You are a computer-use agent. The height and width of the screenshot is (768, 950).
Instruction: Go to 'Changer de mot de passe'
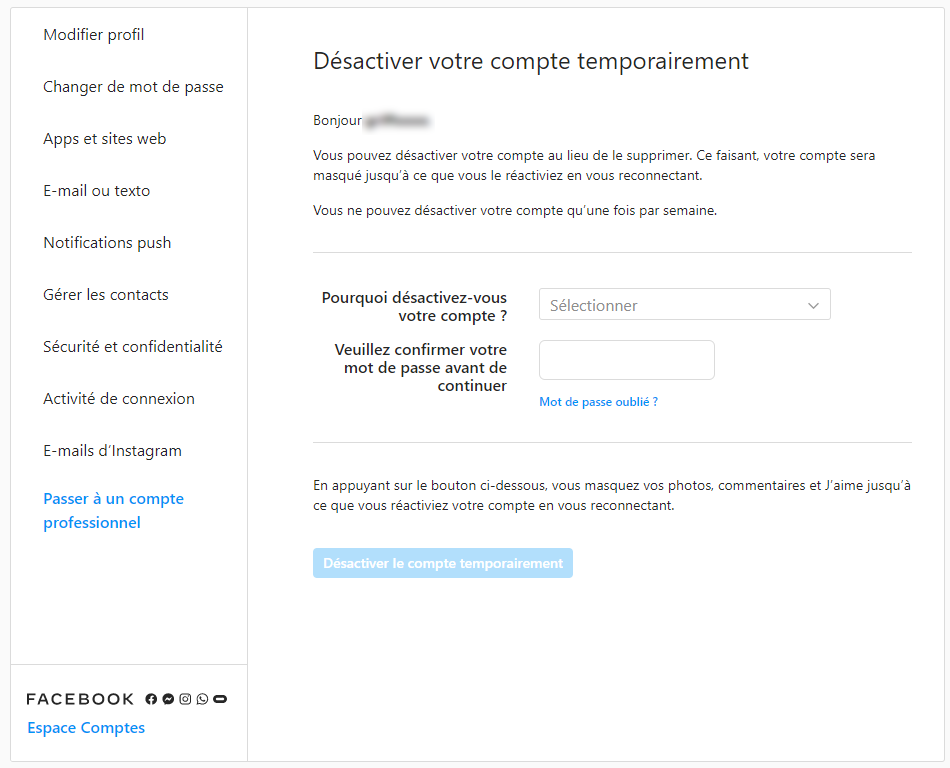click(133, 87)
